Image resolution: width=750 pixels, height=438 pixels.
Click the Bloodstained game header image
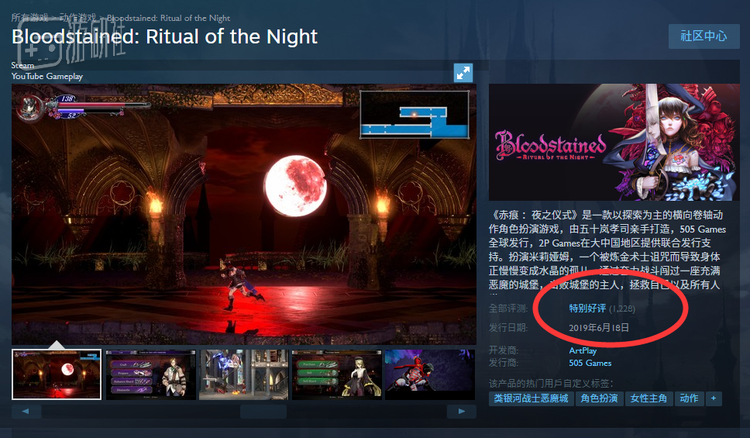pos(614,142)
